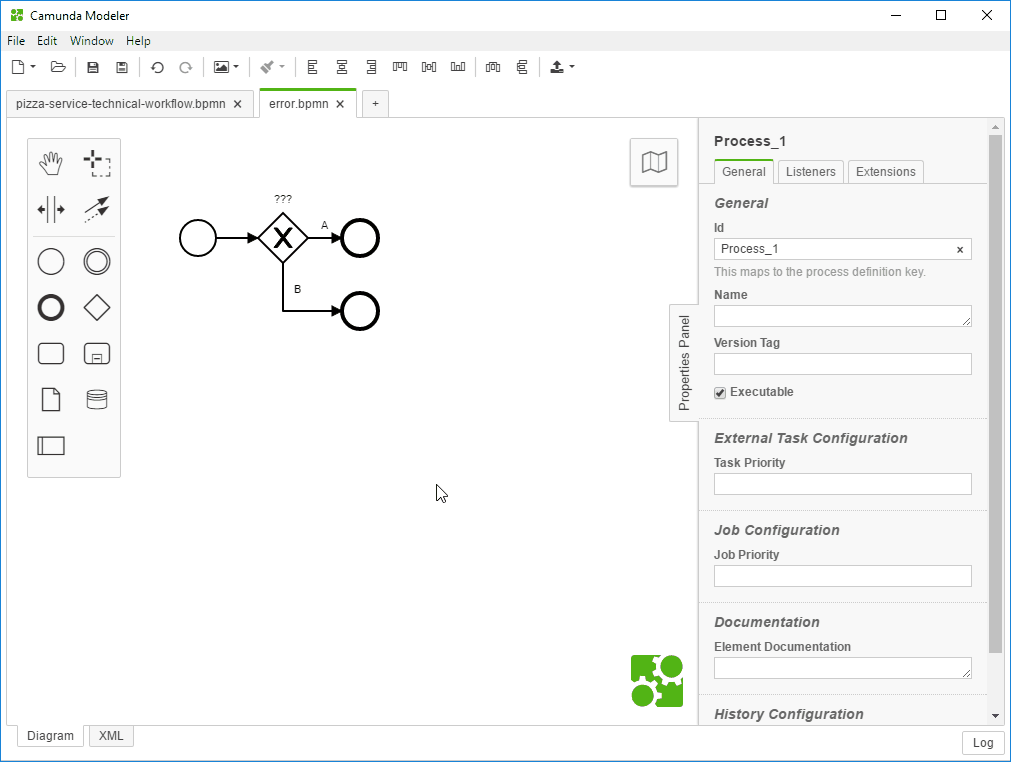Open the Help menu
Screen dimensions: 1011x762
[138, 41]
